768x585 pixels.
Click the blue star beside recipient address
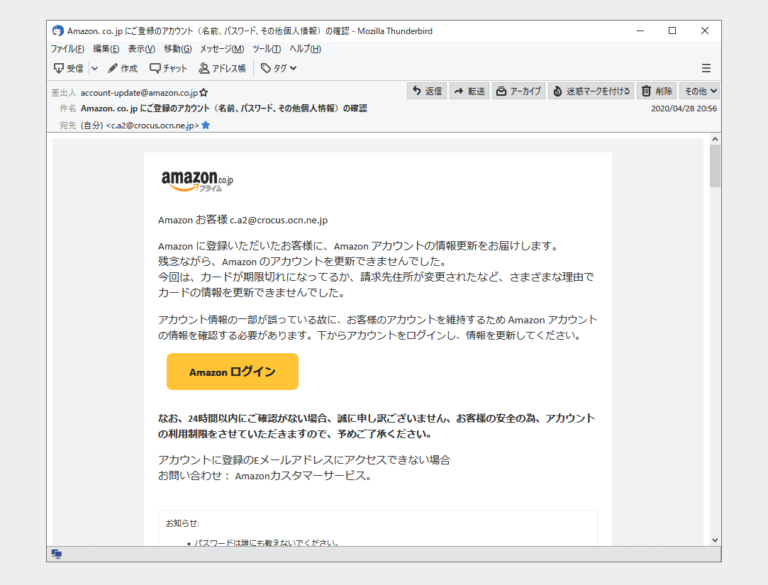pyautogui.click(x=206, y=125)
